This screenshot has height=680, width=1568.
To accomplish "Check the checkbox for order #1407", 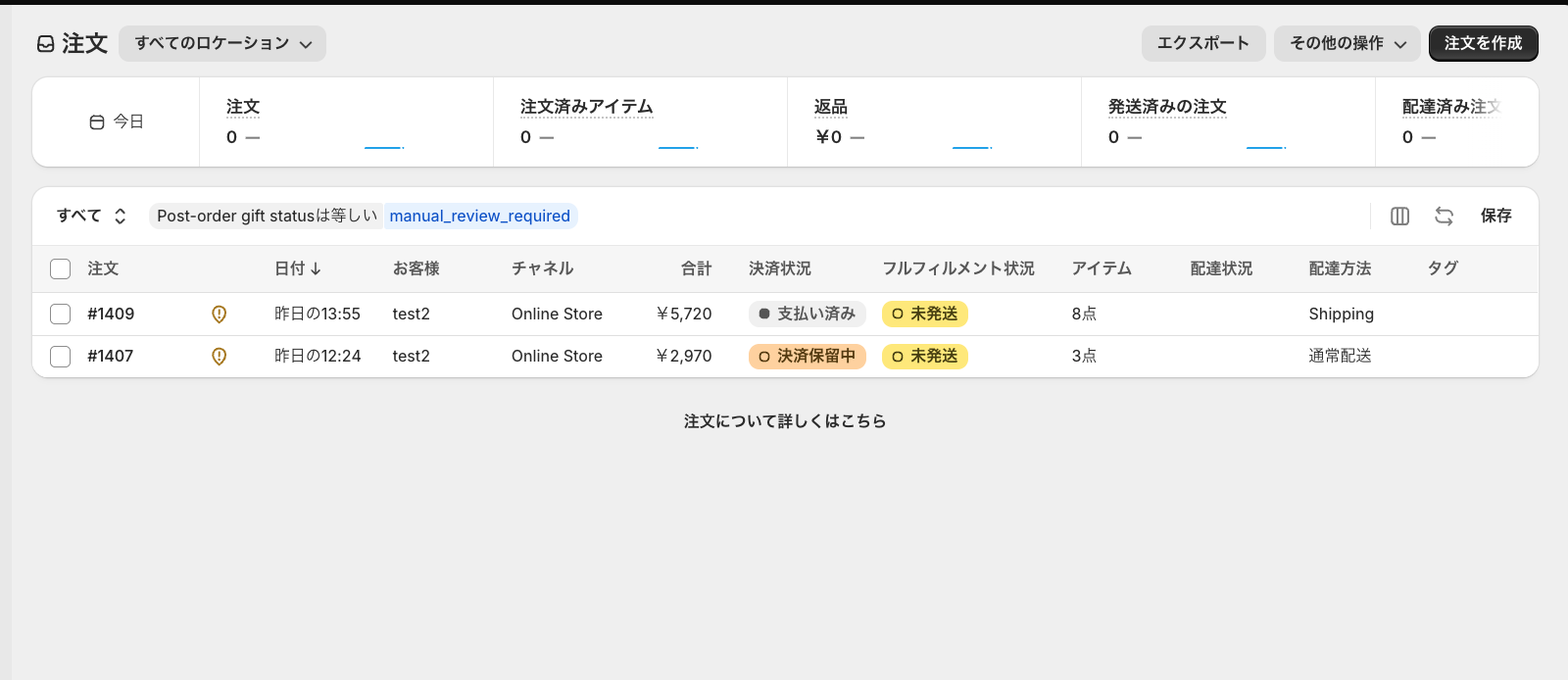I will [61, 356].
